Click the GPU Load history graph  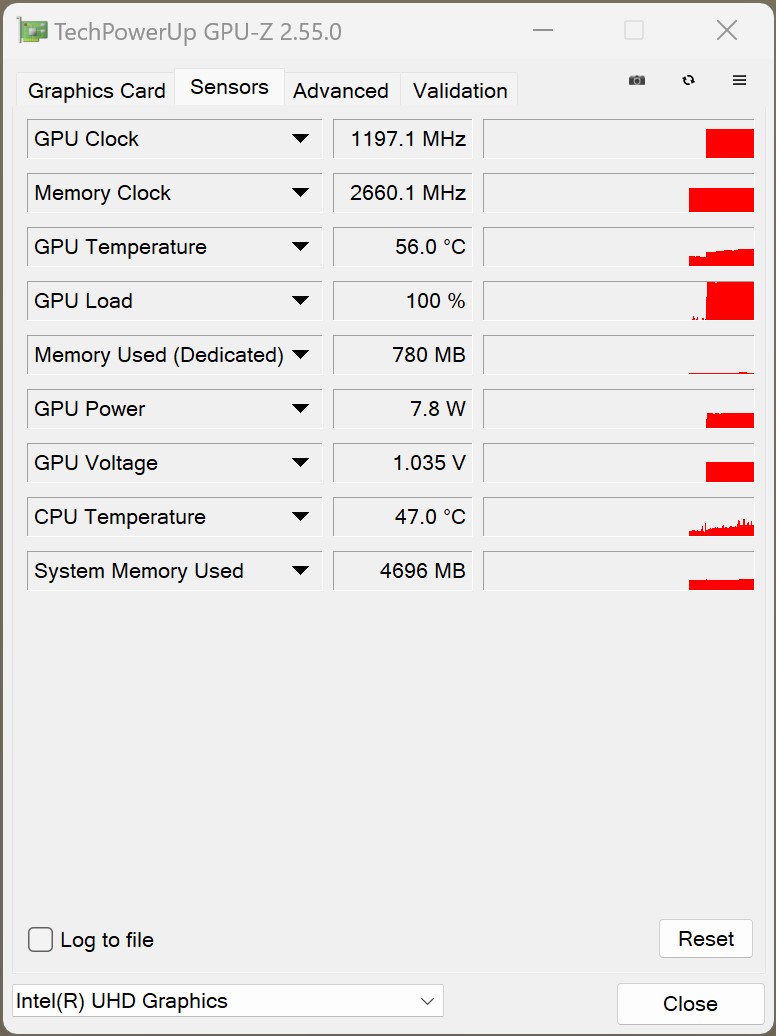618,301
